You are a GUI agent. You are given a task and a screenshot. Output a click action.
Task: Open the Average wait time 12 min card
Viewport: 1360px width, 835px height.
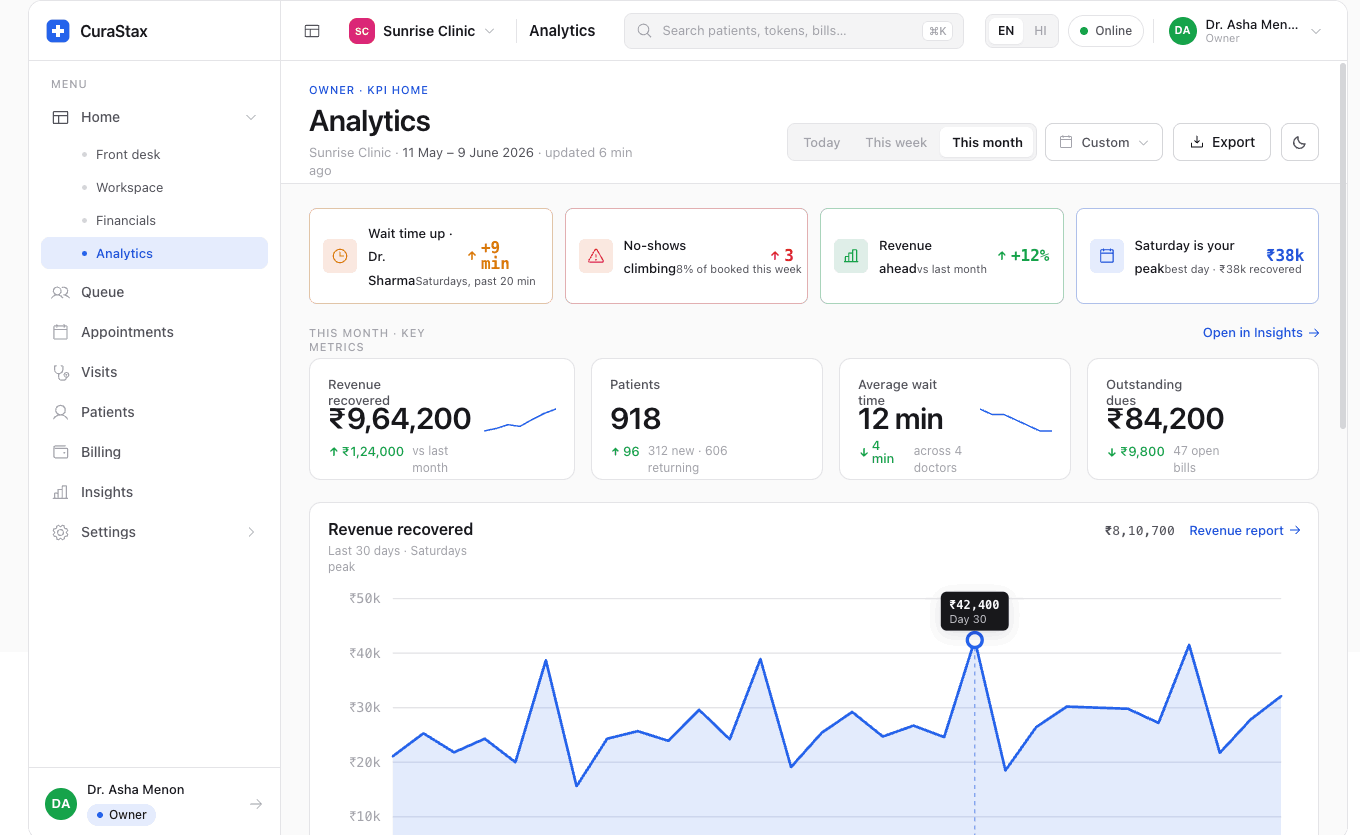click(955, 419)
